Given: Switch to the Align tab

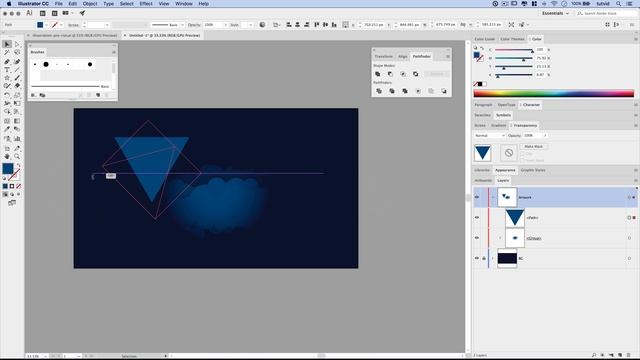Looking at the screenshot, I should (x=402, y=56).
